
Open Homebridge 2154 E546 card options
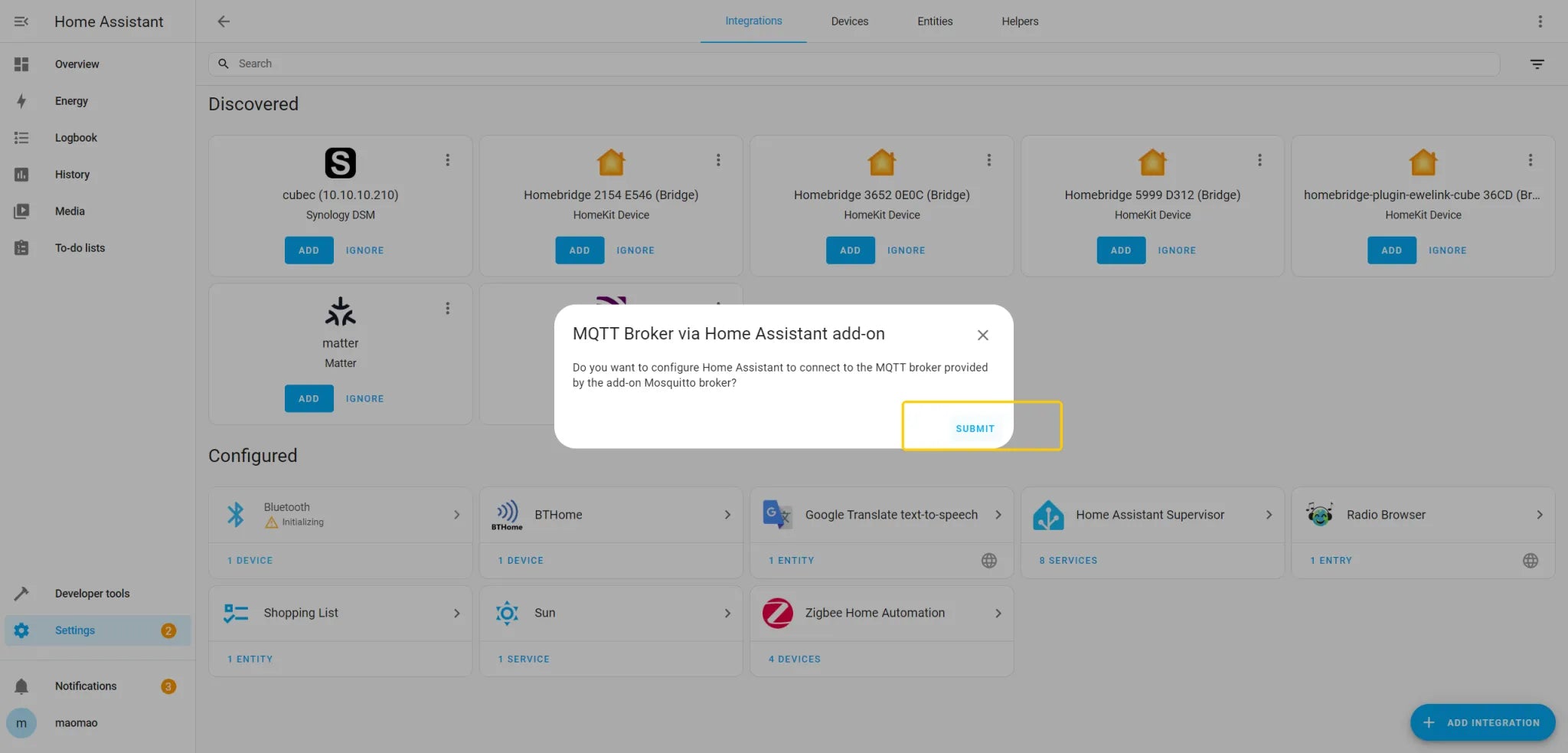(x=718, y=160)
